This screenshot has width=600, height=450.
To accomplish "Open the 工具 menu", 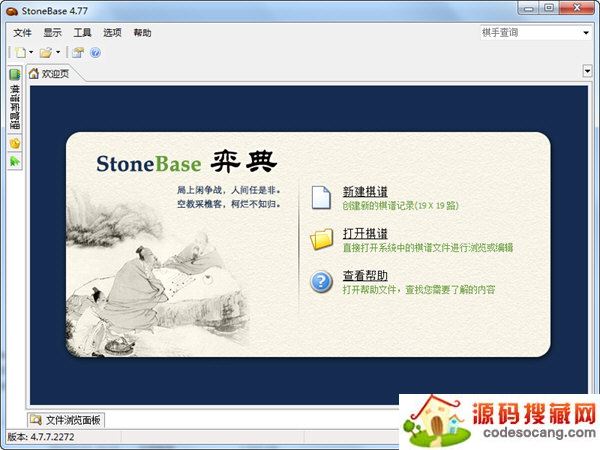I will tap(82, 33).
